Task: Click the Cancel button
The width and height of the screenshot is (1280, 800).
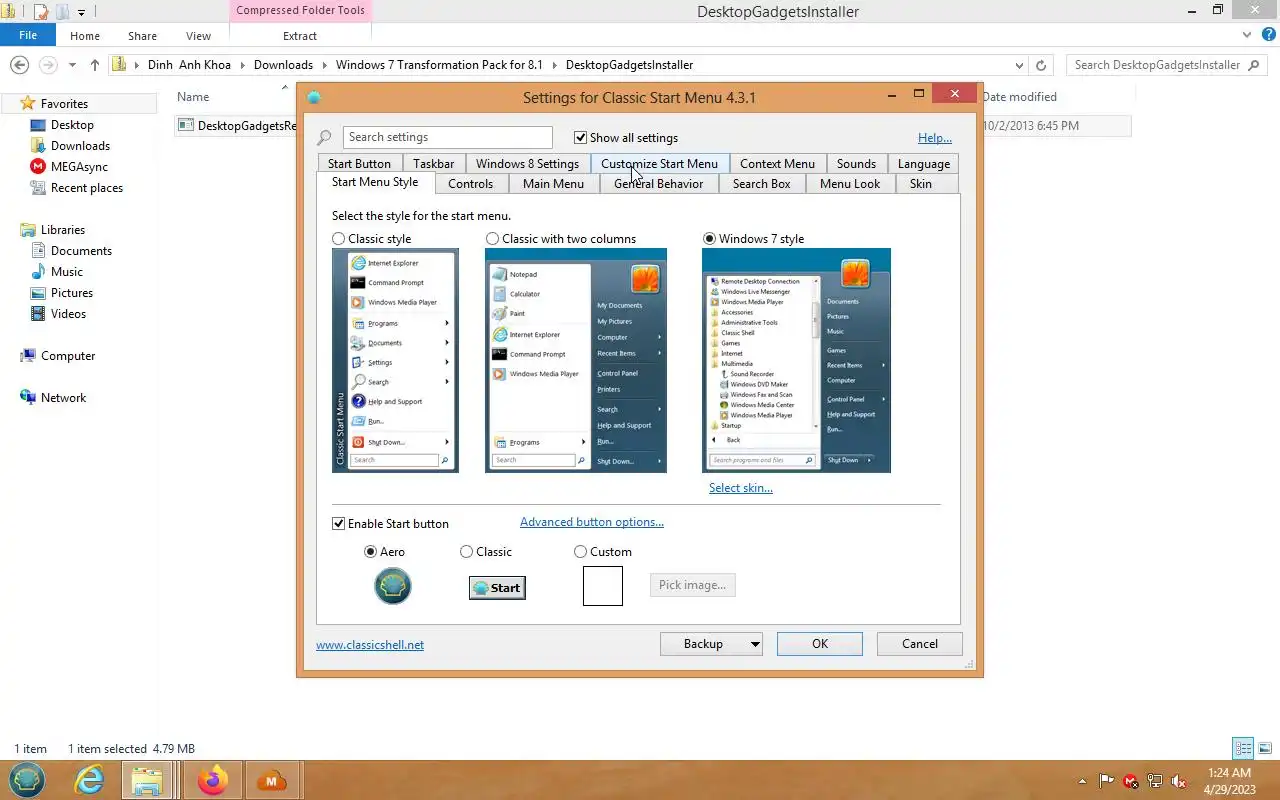Action: coord(920,644)
